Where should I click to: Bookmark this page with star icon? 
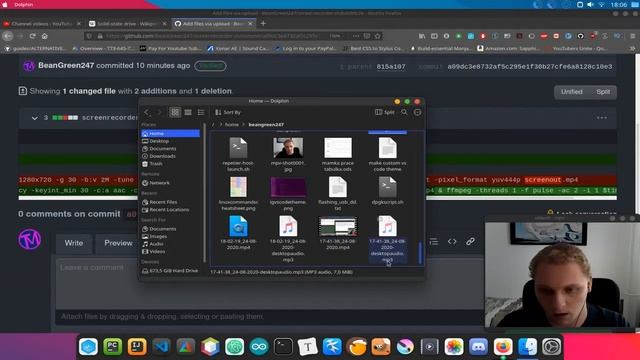coord(378,36)
